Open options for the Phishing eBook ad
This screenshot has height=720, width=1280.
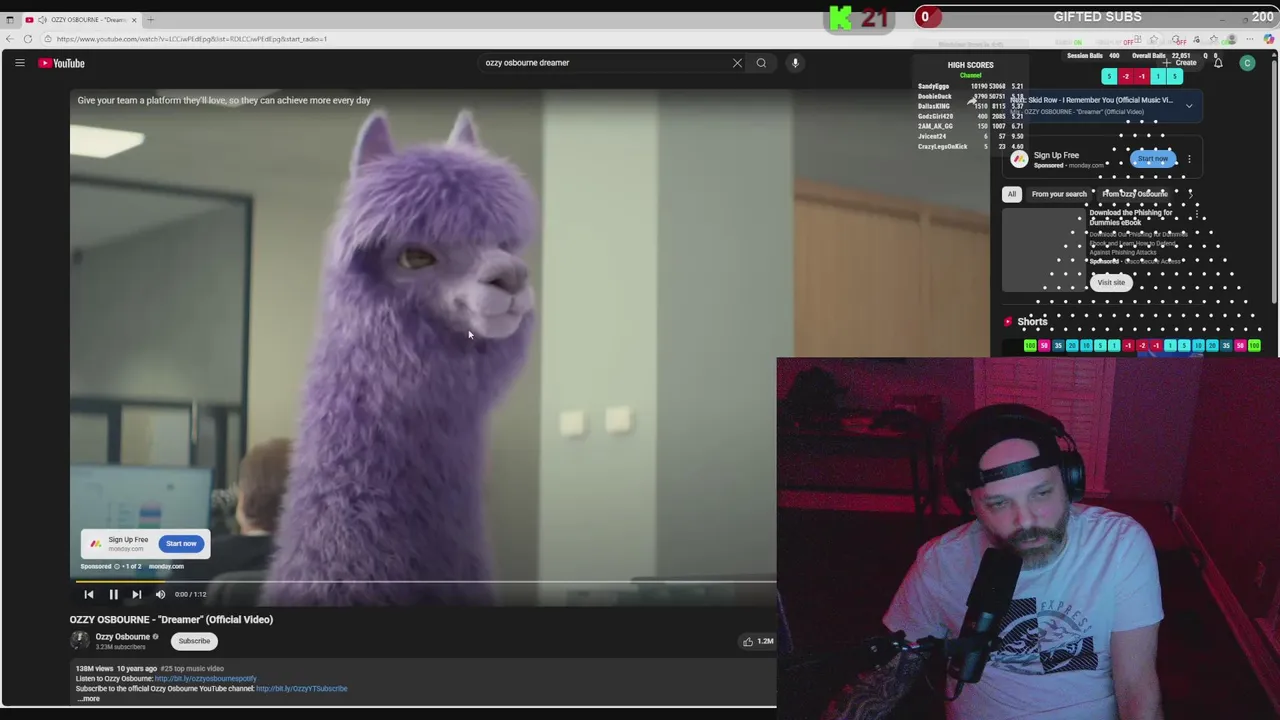point(1196,215)
